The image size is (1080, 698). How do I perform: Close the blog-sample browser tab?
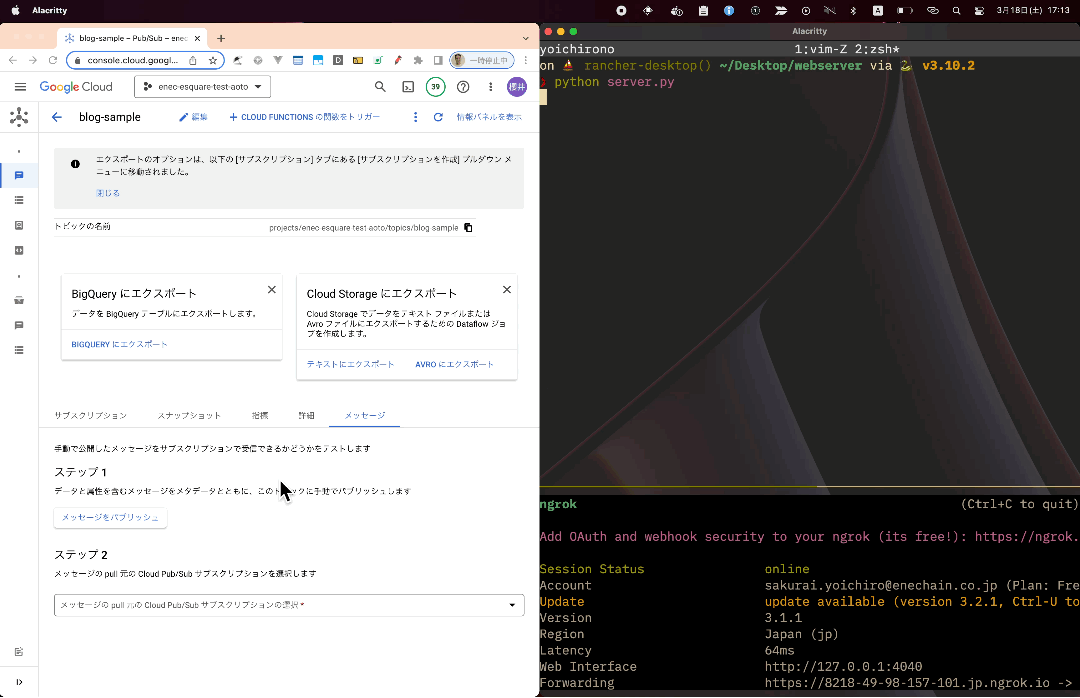coord(197,39)
